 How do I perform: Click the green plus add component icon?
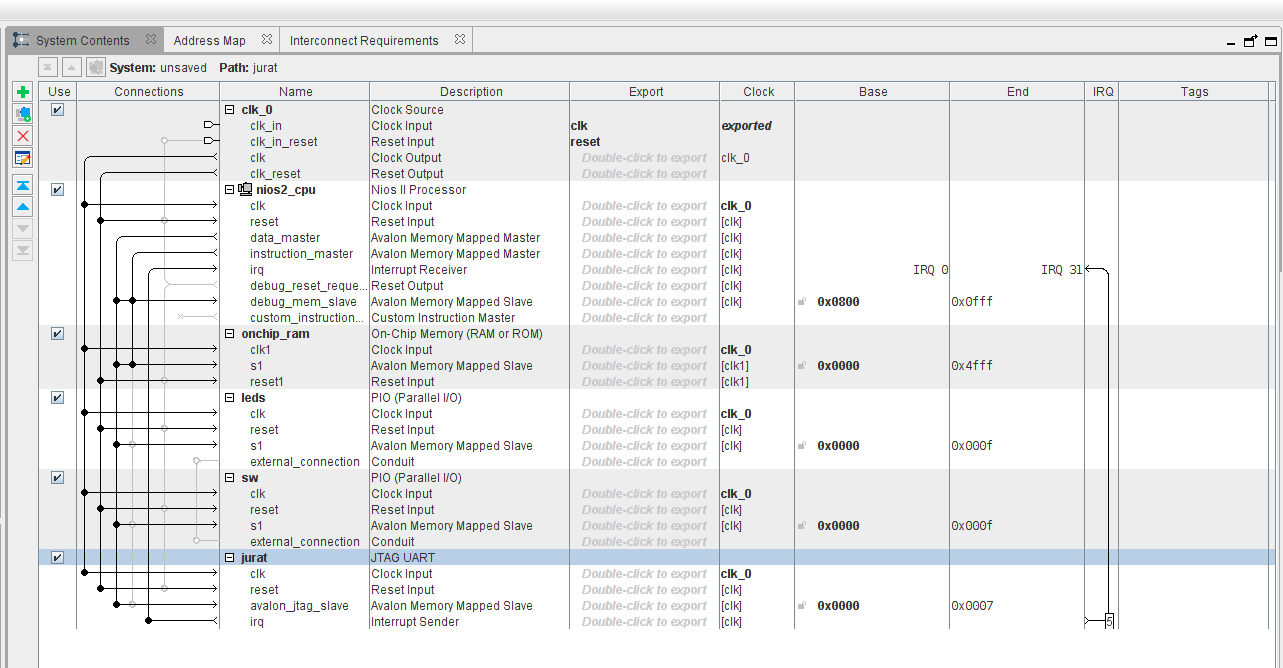(x=23, y=92)
